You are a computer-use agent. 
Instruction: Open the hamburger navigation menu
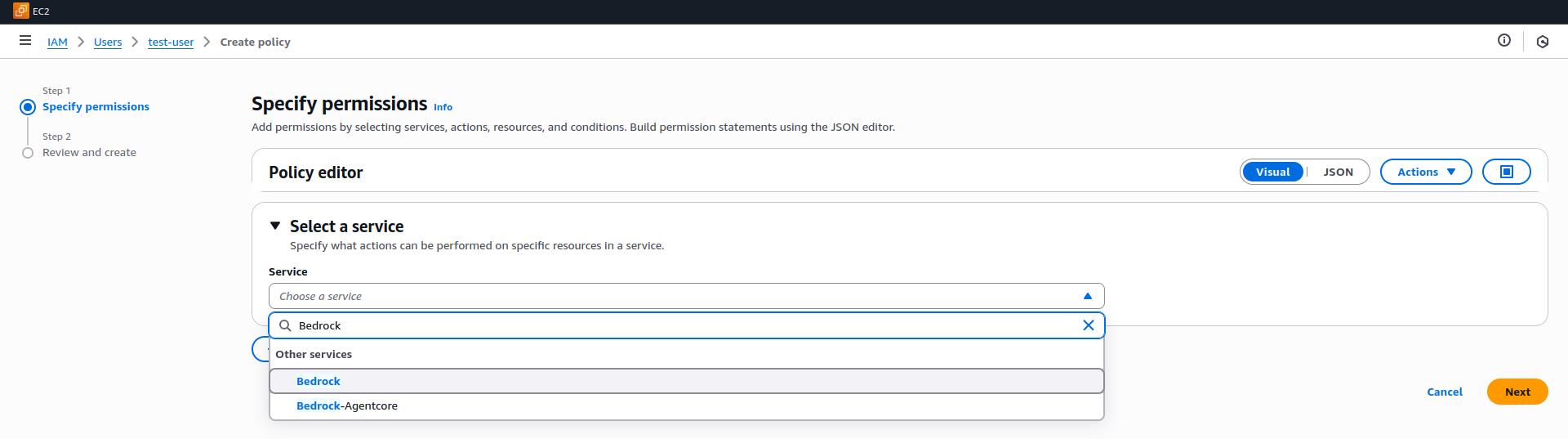pyautogui.click(x=25, y=41)
